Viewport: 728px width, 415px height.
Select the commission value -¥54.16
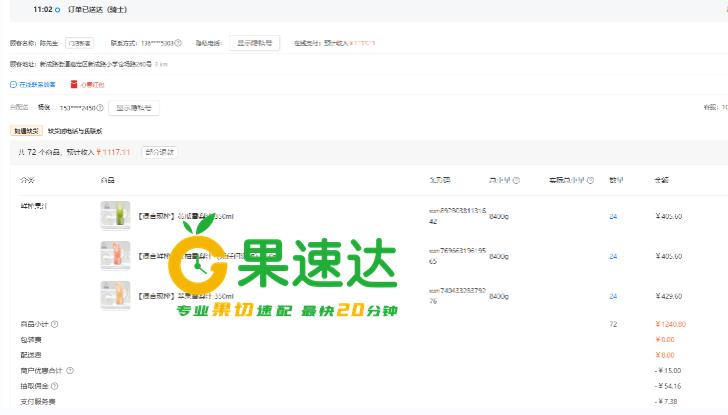tap(668, 386)
